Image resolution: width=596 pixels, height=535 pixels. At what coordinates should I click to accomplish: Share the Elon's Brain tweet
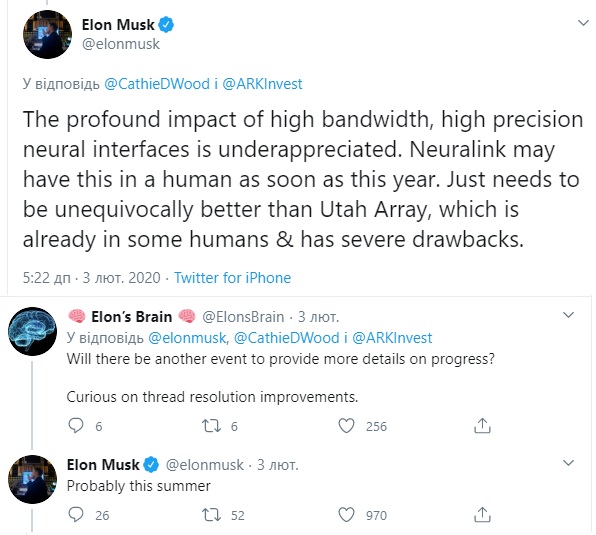pos(482,426)
